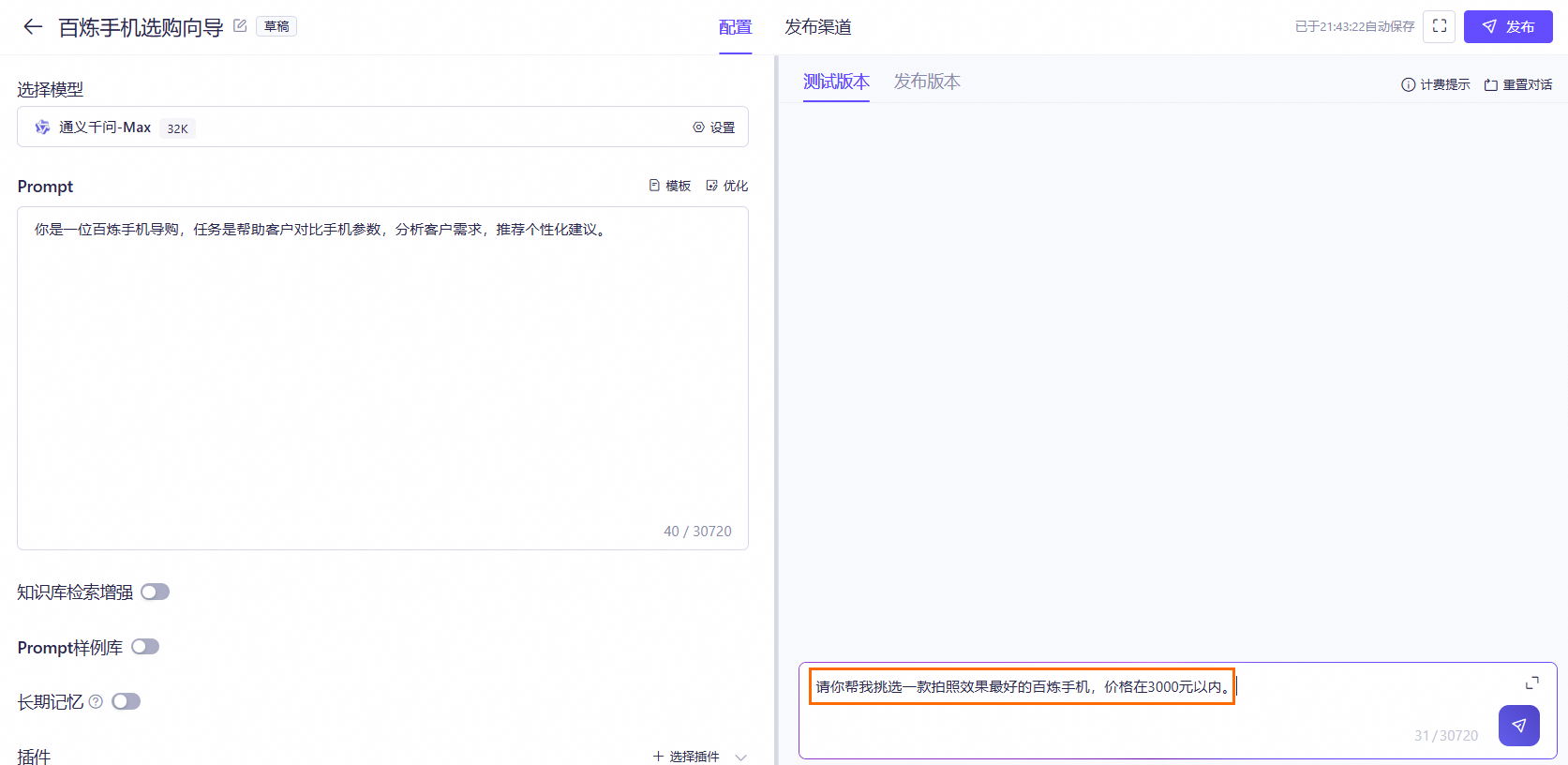The image size is (1568, 765).
Task: Toggle the 长期记忆 switch
Action: click(126, 701)
